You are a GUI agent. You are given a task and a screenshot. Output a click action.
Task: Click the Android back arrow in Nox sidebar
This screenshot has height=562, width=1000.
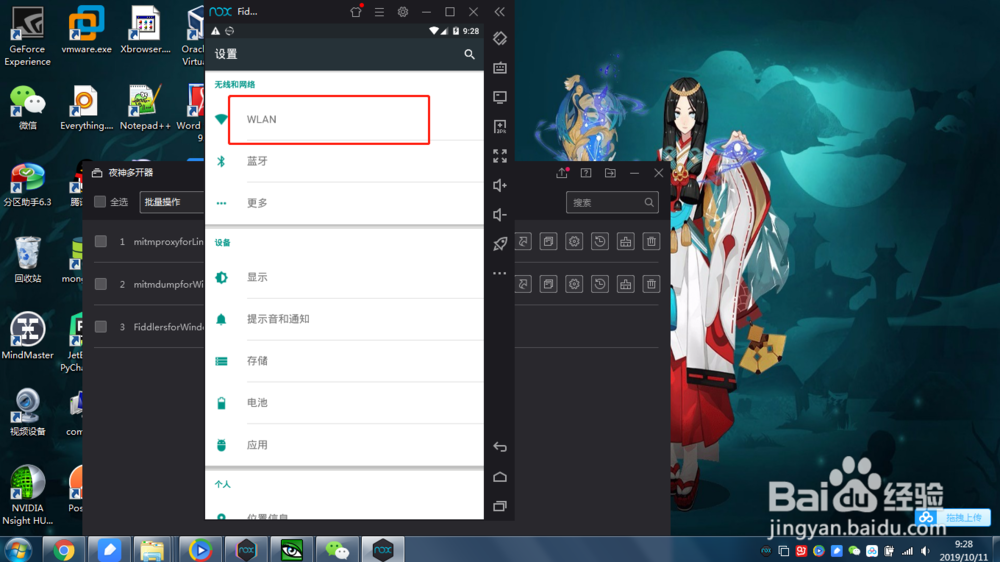click(x=500, y=447)
